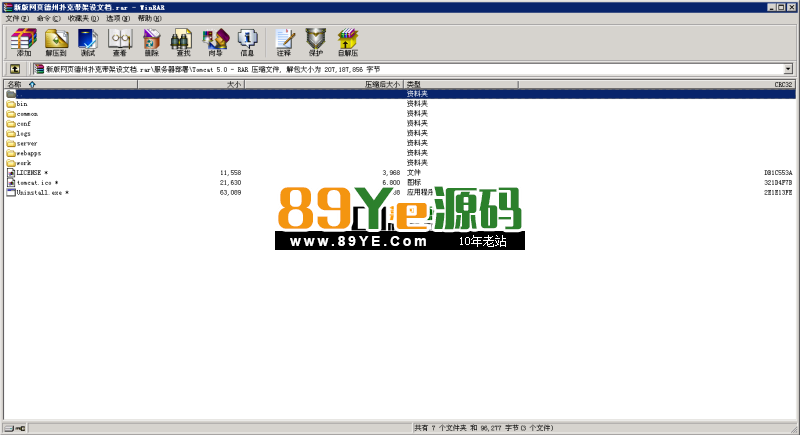Screen dimensions: 800x435
Task: Minimize the WinRAR window
Action: [772, 7]
